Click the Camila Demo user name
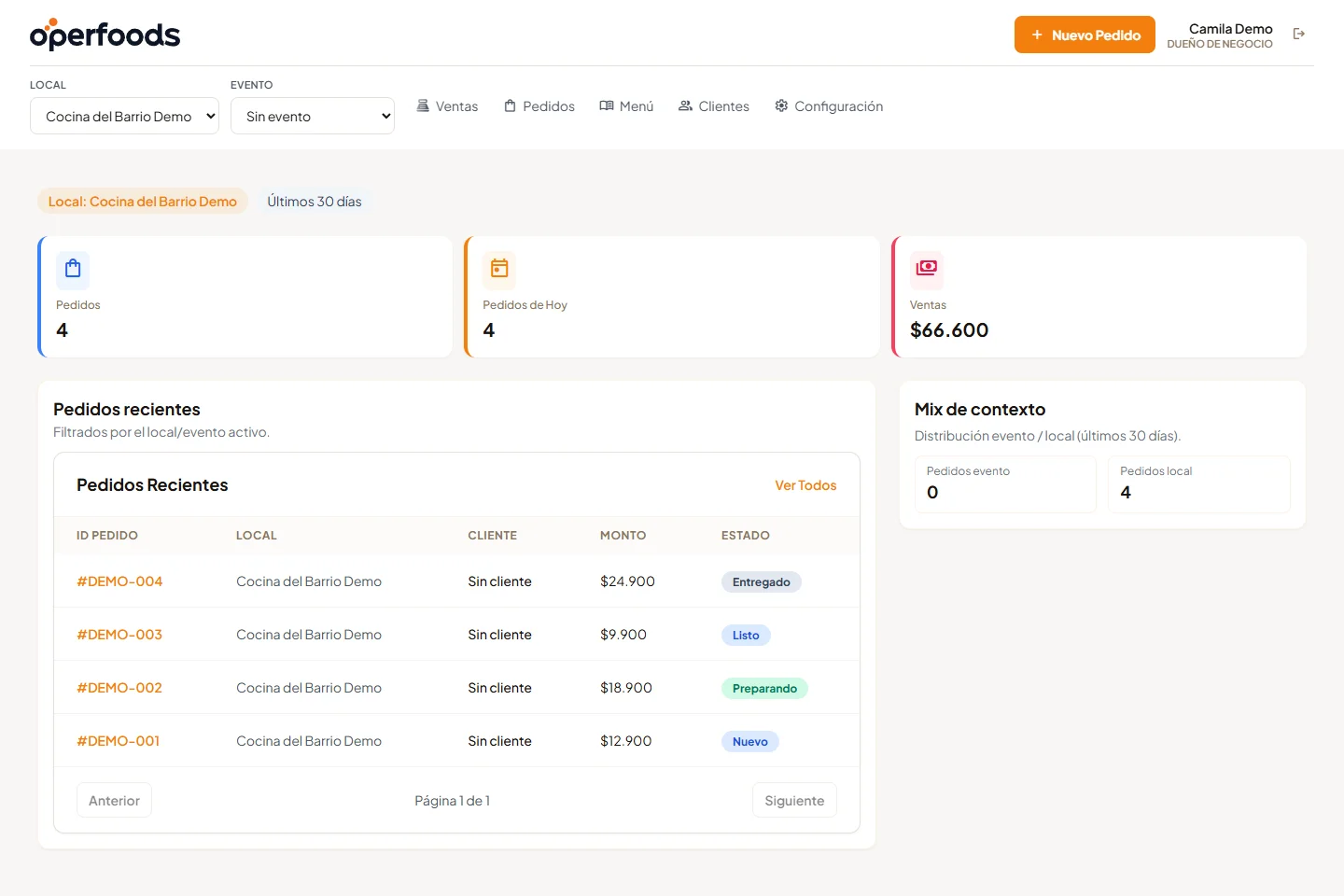The width and height of the screenshot is (1344, 896). (1231, 29)
